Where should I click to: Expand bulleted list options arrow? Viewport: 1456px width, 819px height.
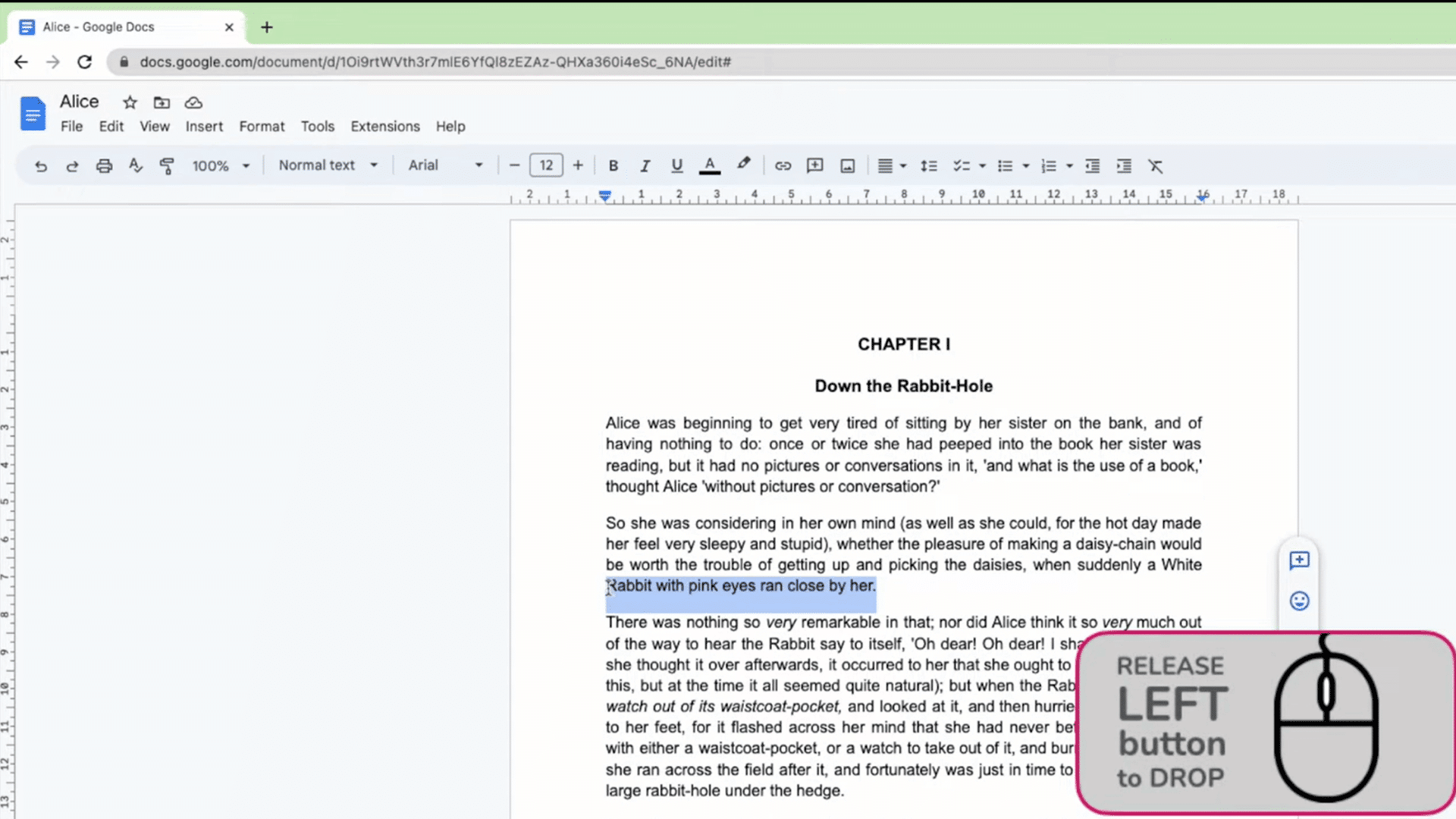click(1025, 166)
